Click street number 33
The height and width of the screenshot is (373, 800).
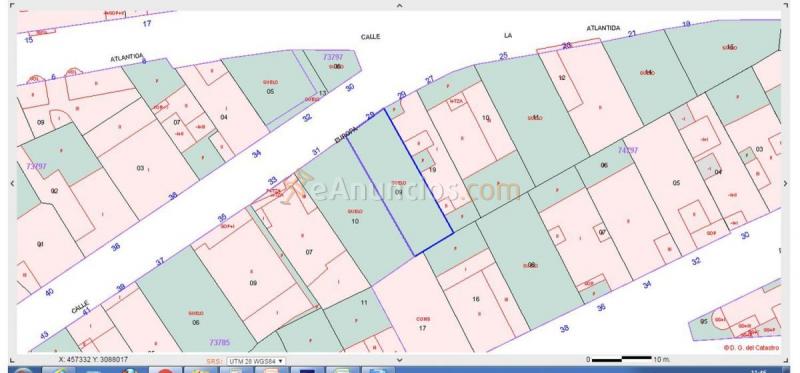272,181
